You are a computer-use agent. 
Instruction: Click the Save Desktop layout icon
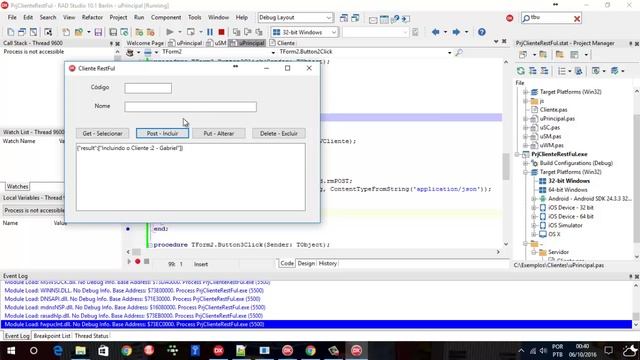[x=344, y=18]
